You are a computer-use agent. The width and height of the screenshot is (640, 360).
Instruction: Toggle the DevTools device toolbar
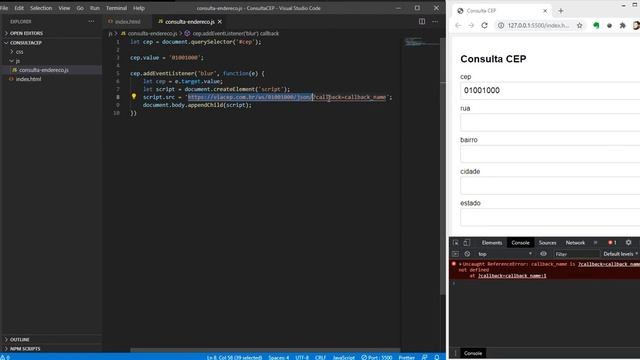click(x=467, y=243)
